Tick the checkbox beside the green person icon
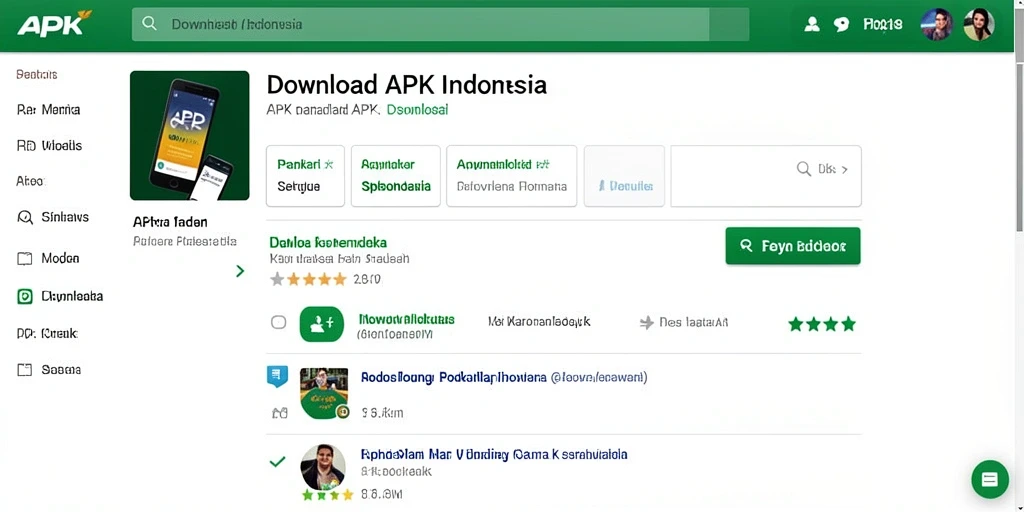 [x=279, y=322]
